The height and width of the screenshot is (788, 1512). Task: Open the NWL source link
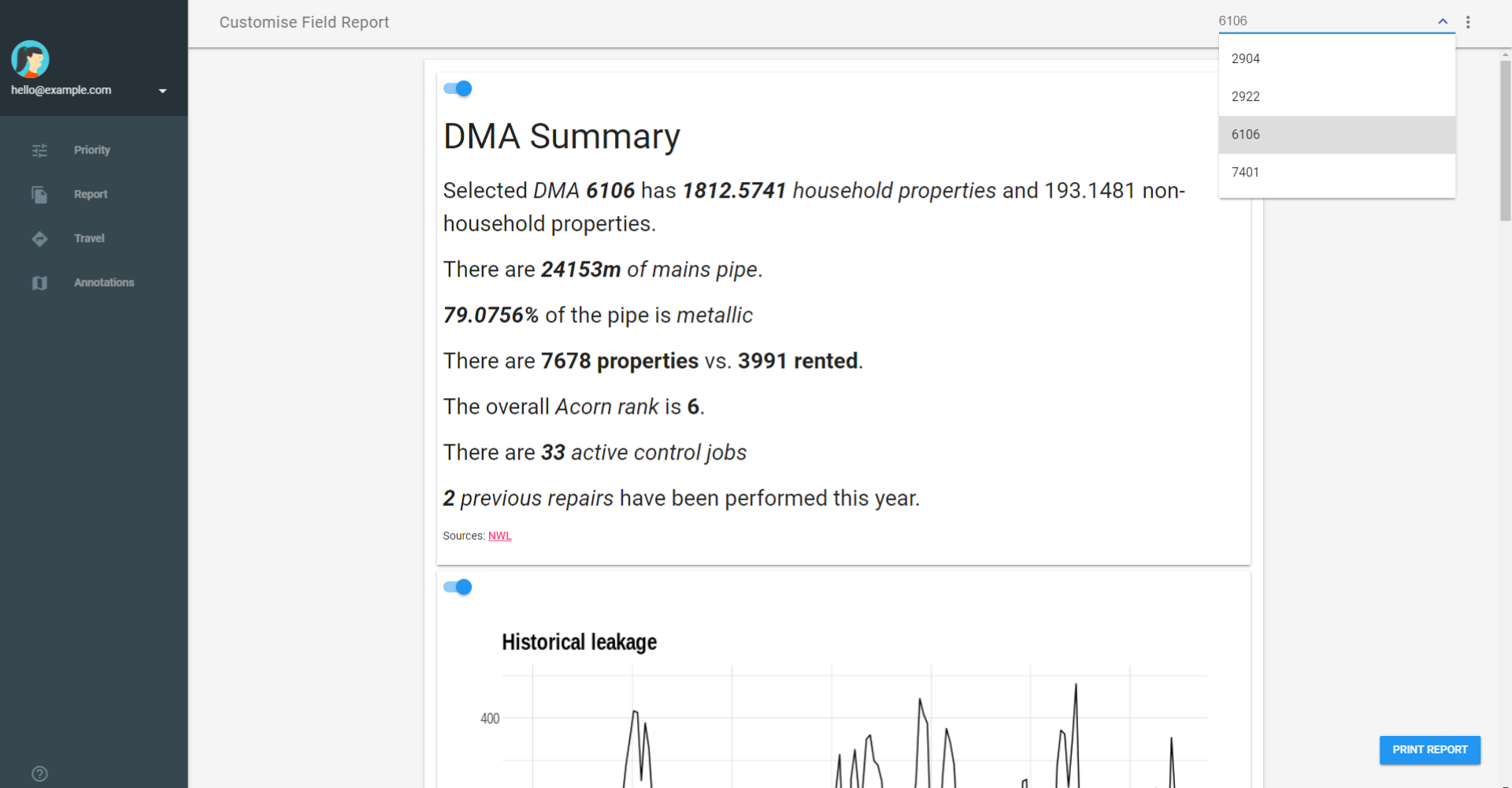click(x=499, y=536)
